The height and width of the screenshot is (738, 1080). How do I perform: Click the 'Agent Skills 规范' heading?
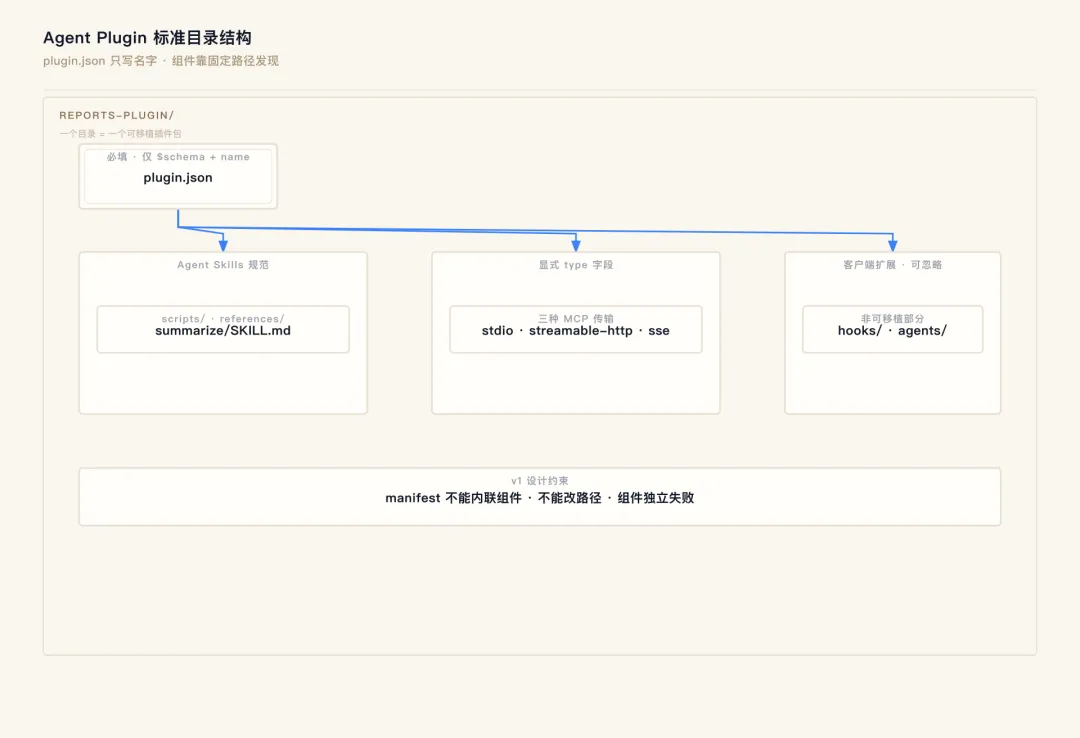[x=222, y=265]
